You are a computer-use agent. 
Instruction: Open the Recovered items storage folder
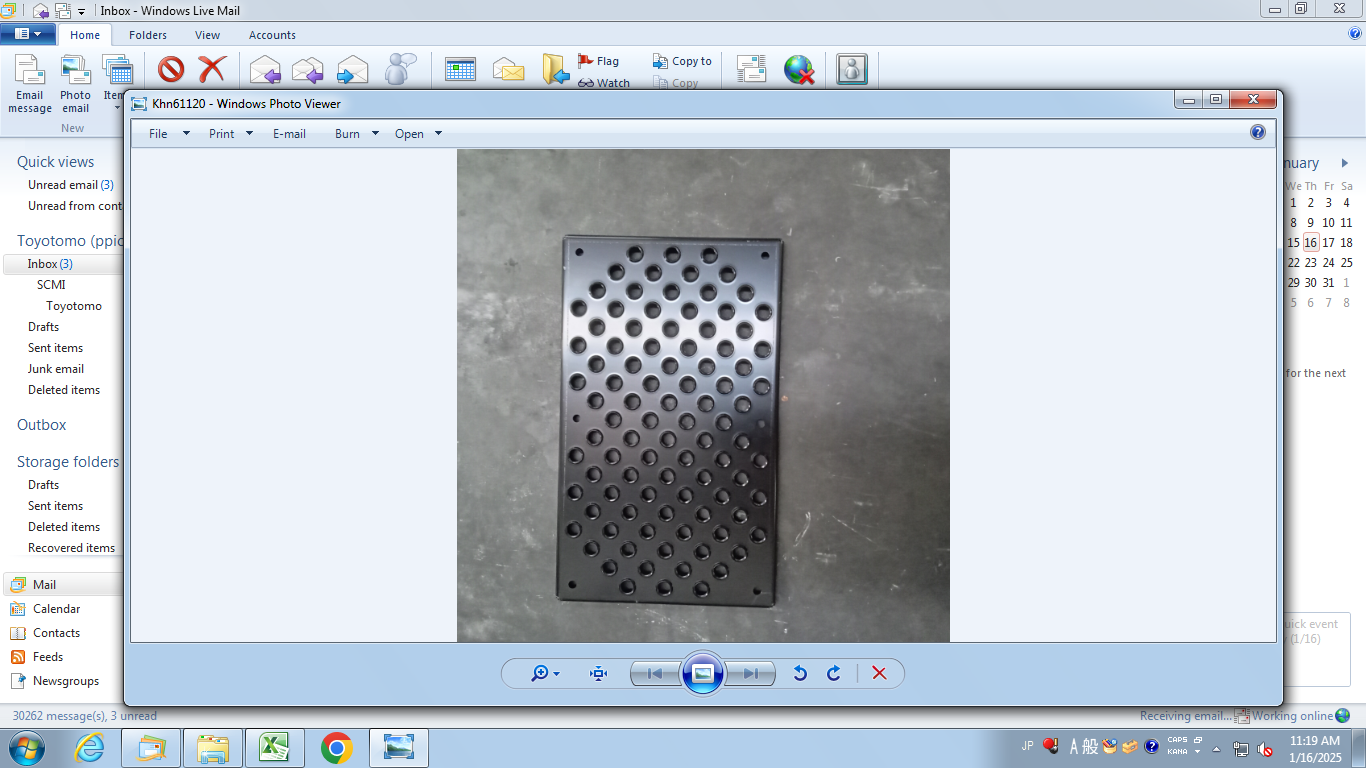coord(71,548)
